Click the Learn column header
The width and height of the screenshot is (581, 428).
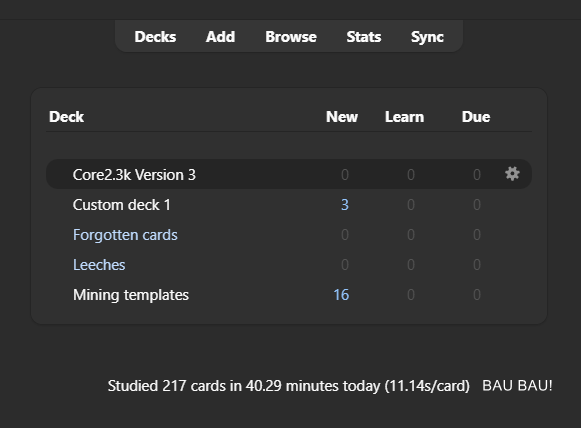click(x=404, y=117)
